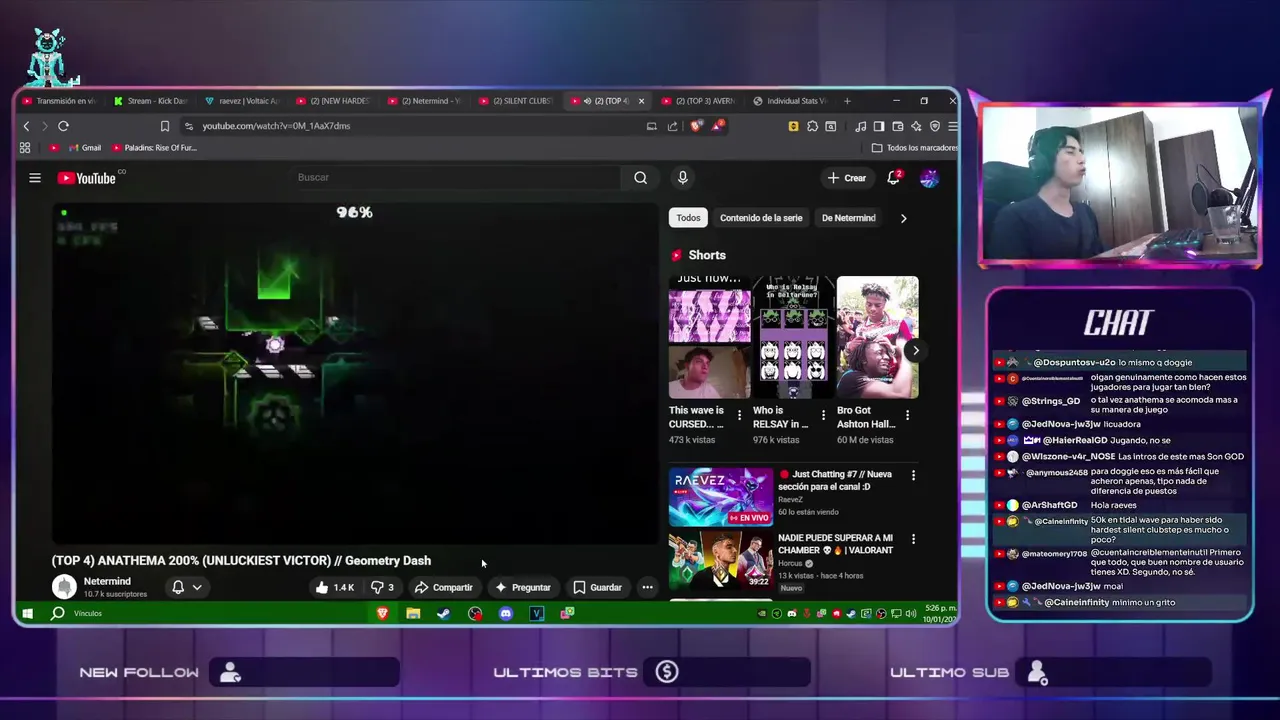Show next shorts with right chevron
The image size is (1280, 720).
point(915,350)
